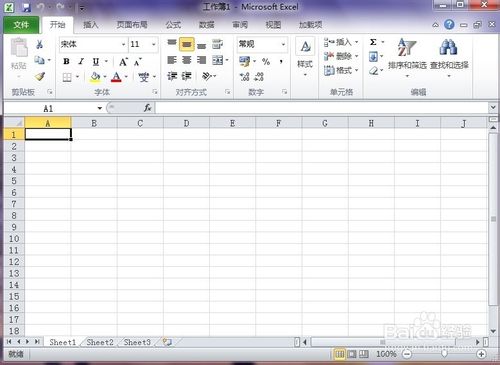Screen dimensions: 500x365
Task: Click the cell borders icon
Action: tap(67, 77)
